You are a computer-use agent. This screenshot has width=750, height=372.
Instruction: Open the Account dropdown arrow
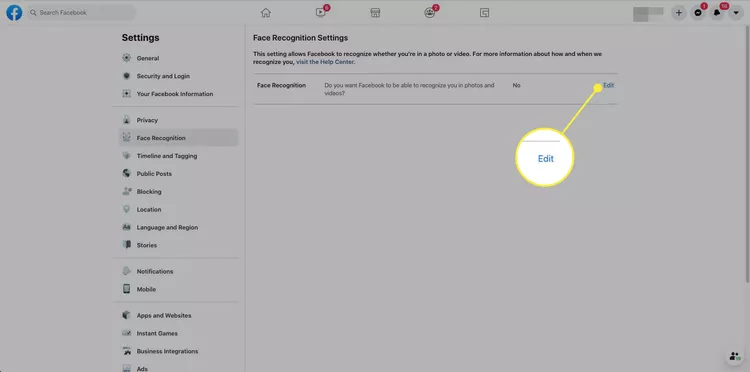pyautogui.click(x=736, y=13)
